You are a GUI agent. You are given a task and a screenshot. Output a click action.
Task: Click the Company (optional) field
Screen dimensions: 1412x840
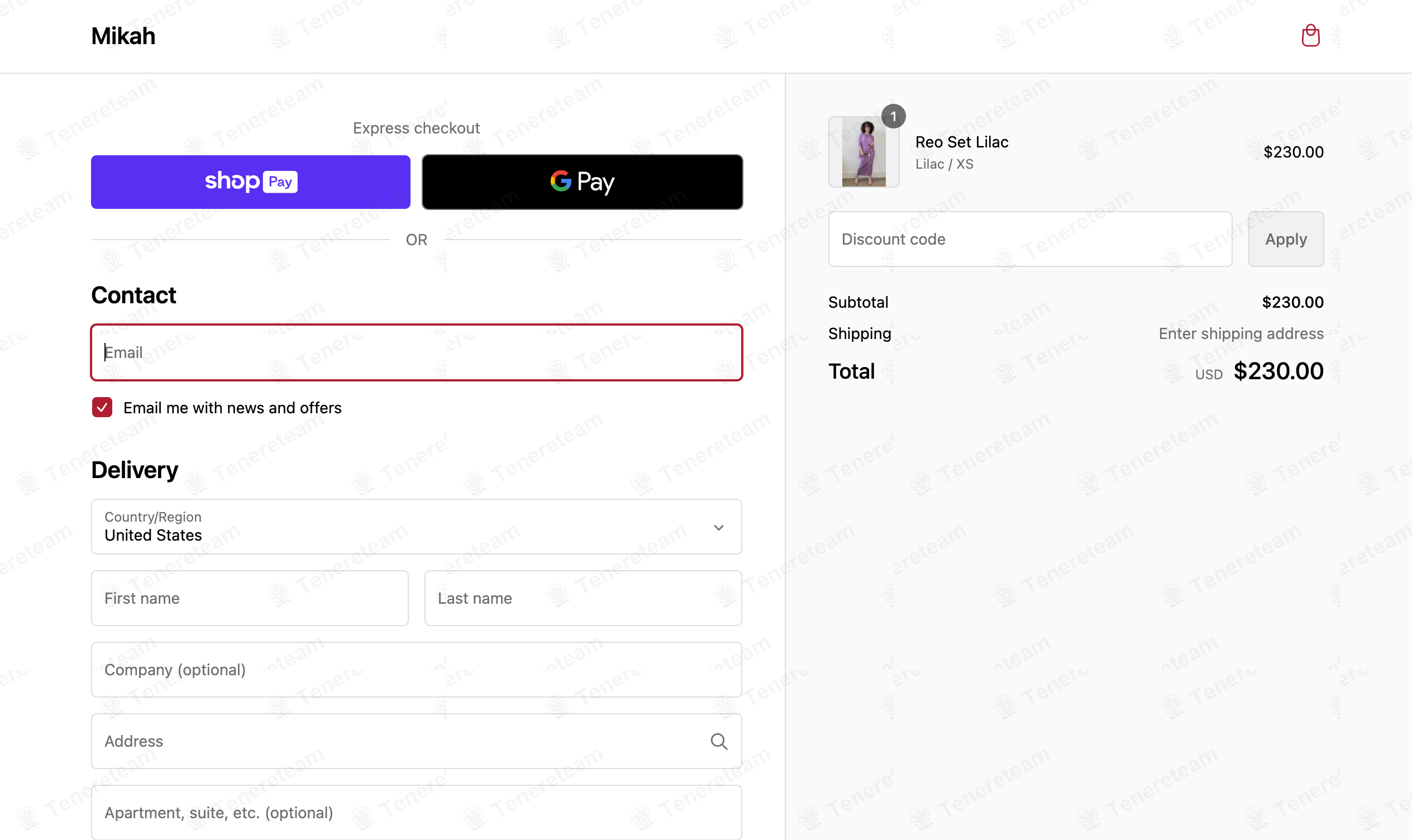tap(417, 670)
